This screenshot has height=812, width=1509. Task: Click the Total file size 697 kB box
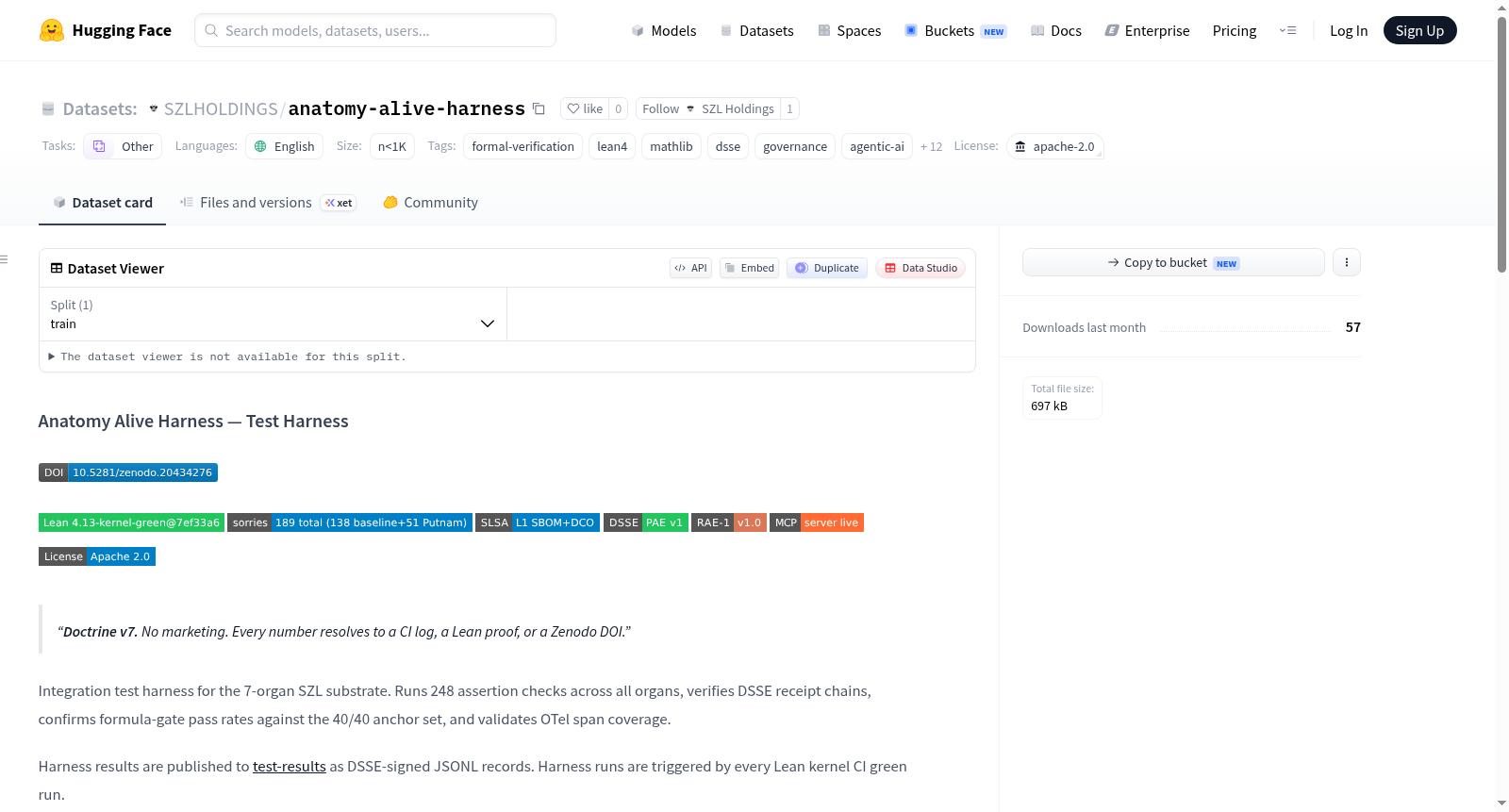click(x=1062, y=397)
